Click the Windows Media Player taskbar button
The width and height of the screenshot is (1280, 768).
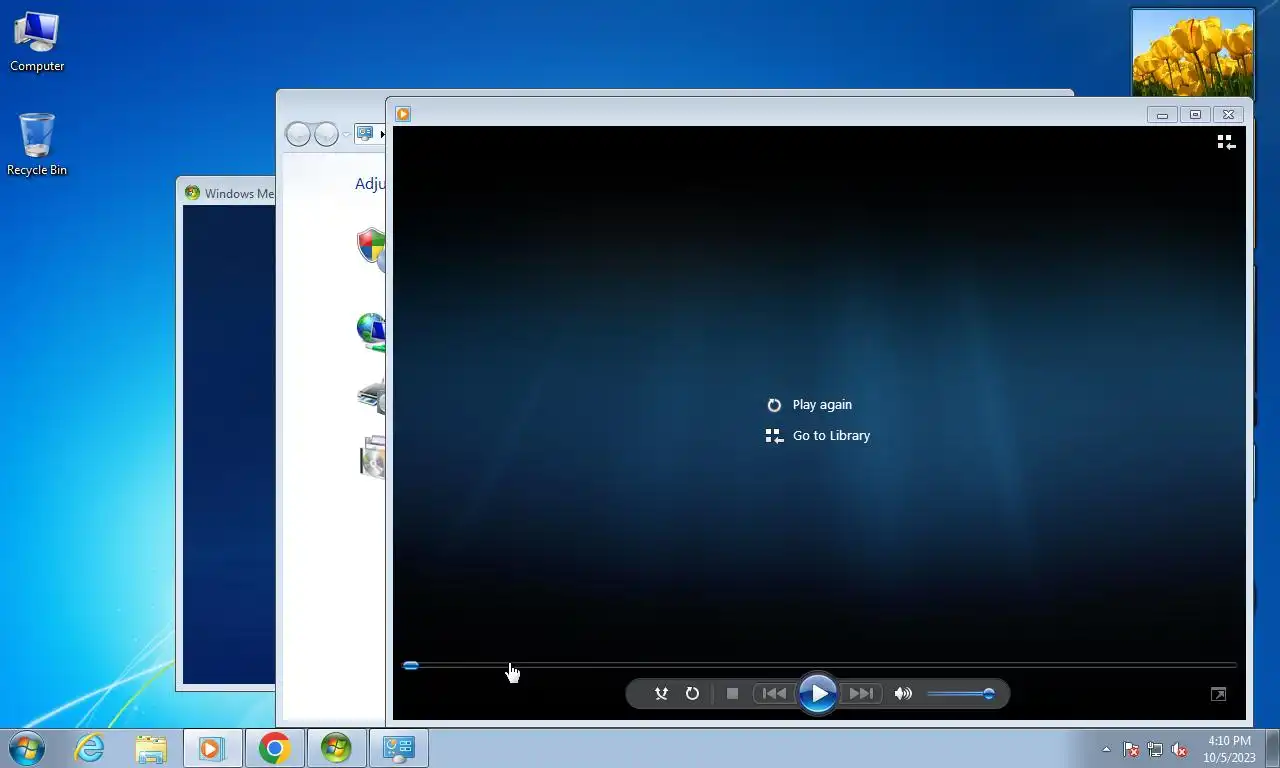pyautogui.click(x=212, y=748)
